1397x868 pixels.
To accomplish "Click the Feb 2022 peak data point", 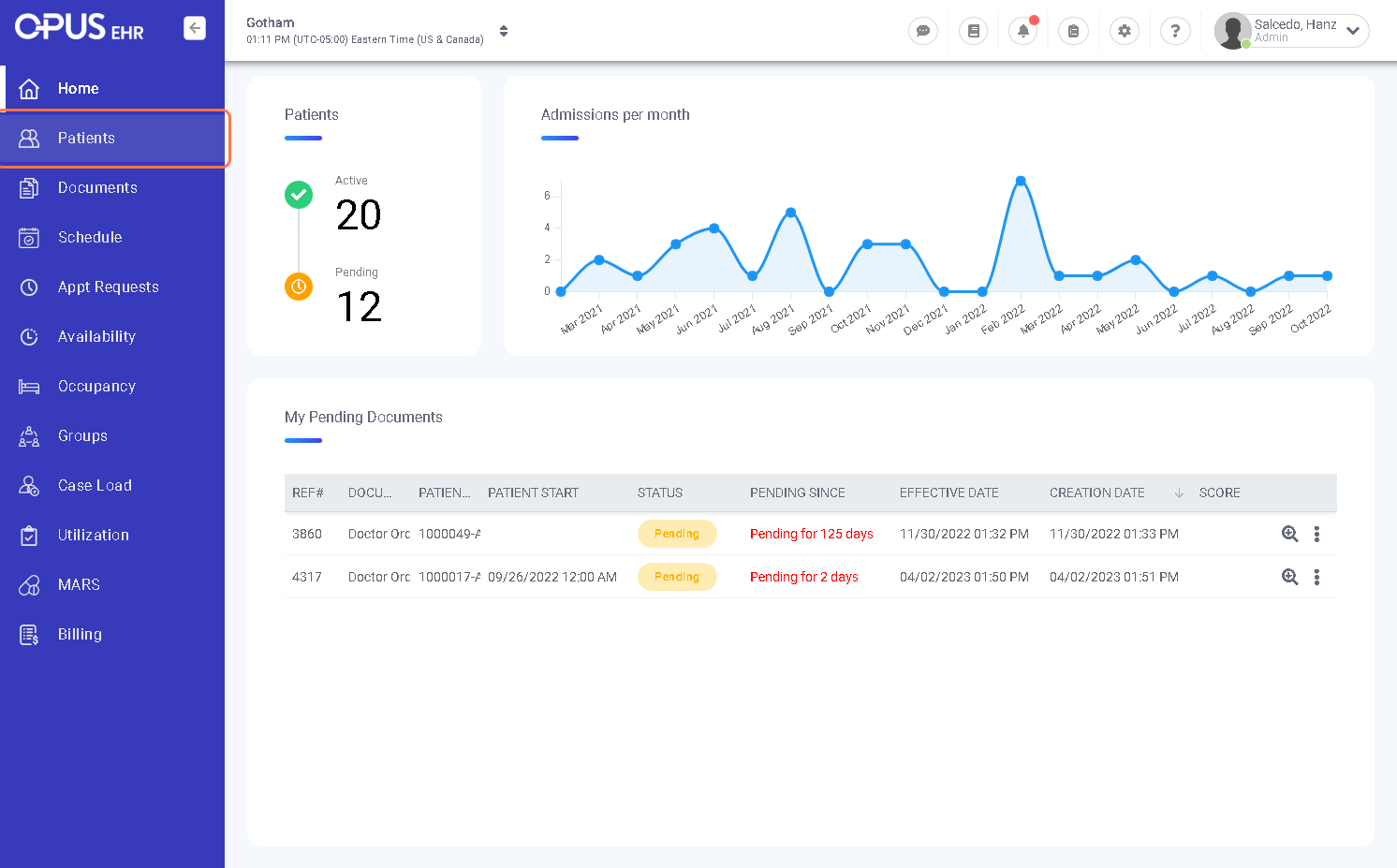I will (x=1021, y=181).
